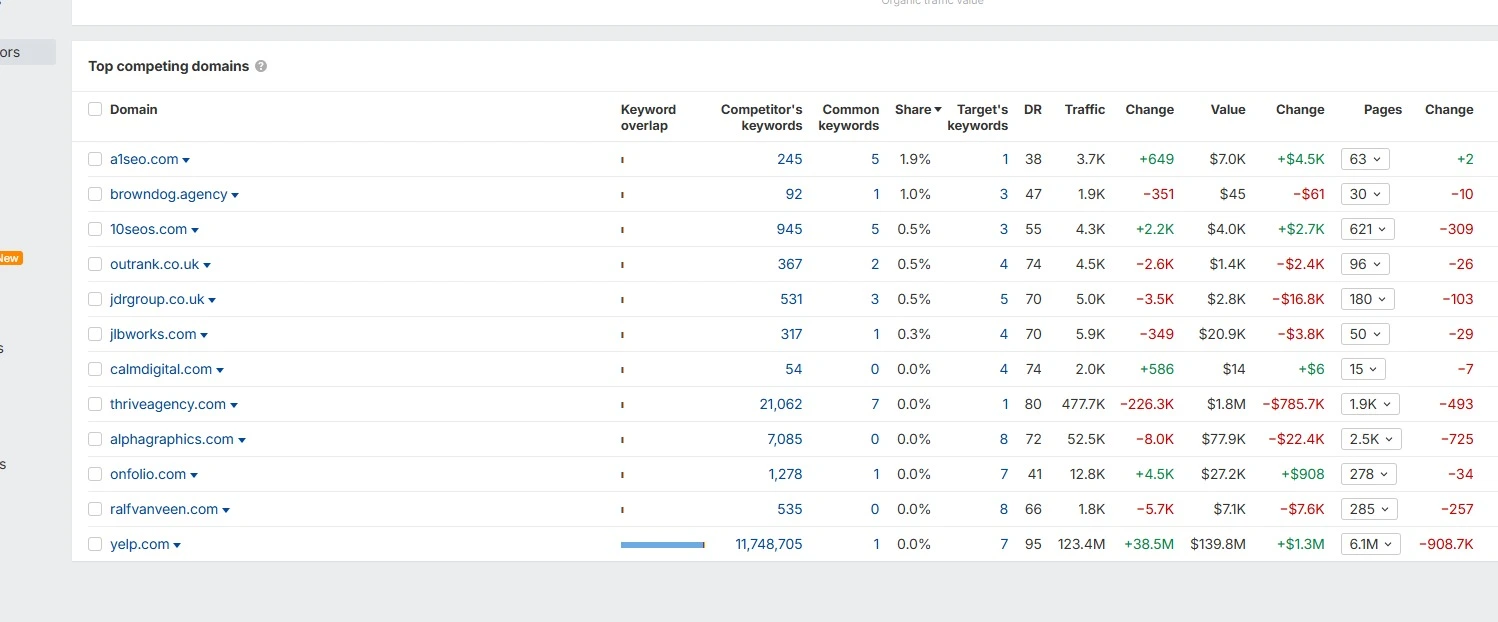The width and height of the screenshot is (1498, 622).
Task: Select the onfolio.com checkbox
Action: pos(95,474)
